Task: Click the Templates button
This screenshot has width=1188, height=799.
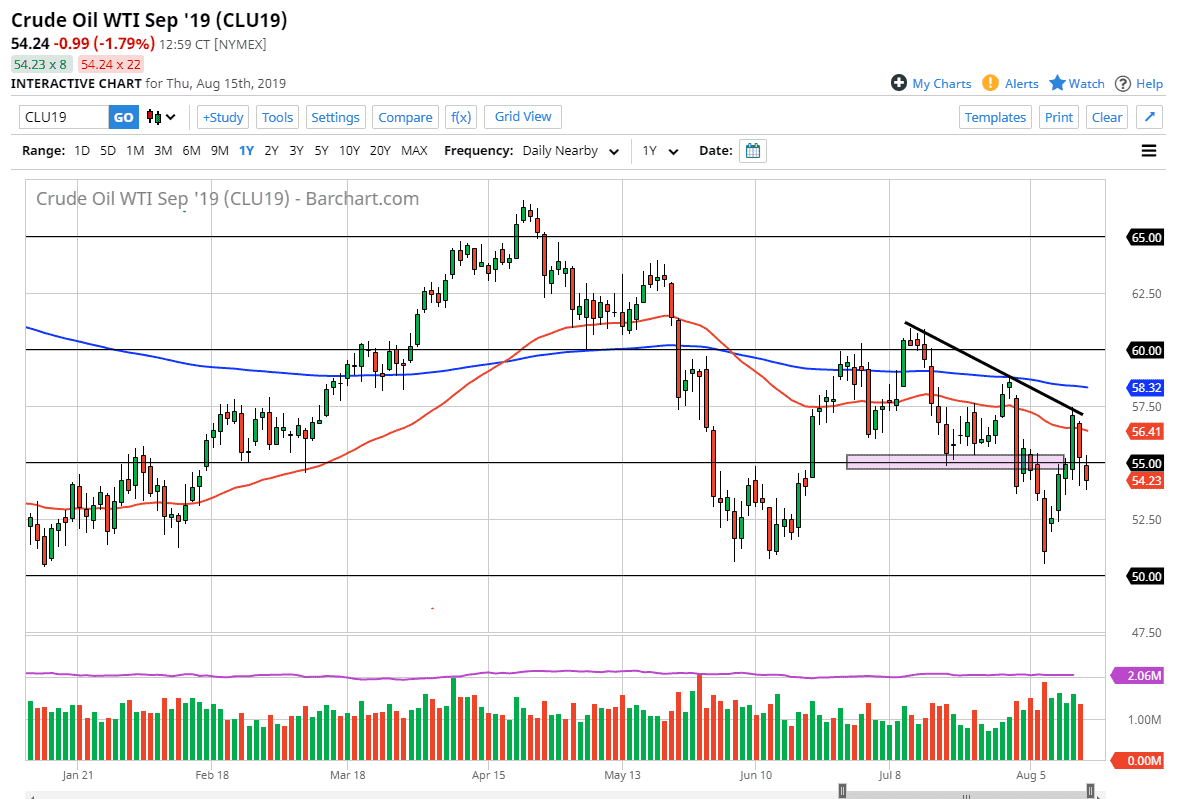Action: pyautogui.click(x=995, y=117)
